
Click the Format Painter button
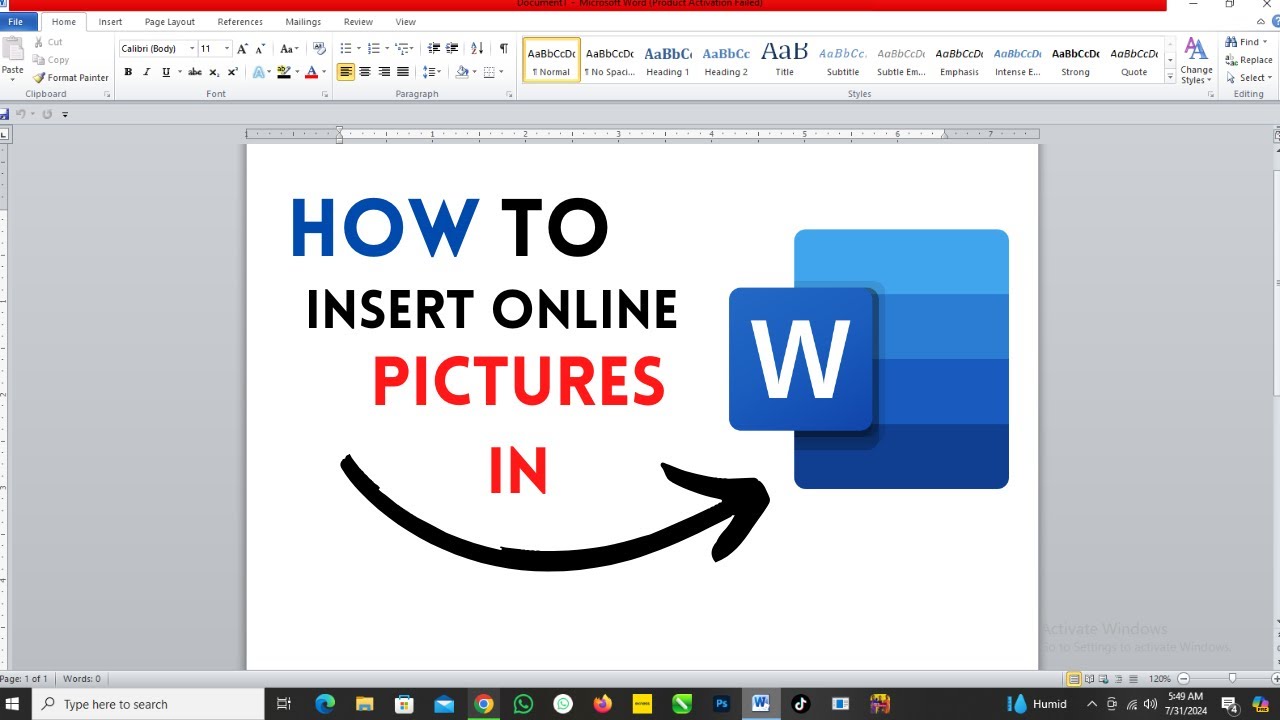(x=71, y=77)
